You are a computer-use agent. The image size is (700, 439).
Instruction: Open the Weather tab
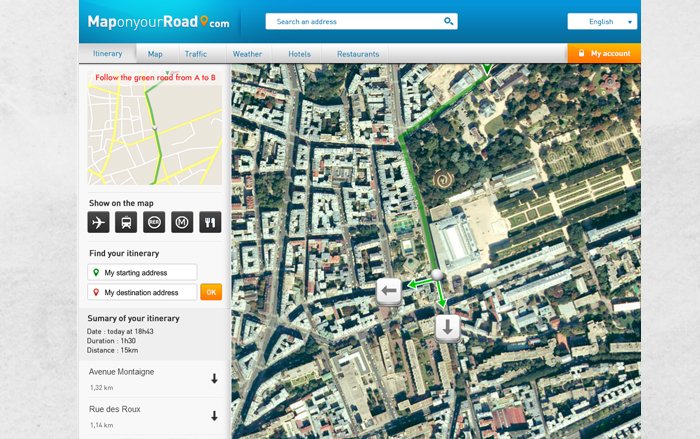tap(247, 54)
